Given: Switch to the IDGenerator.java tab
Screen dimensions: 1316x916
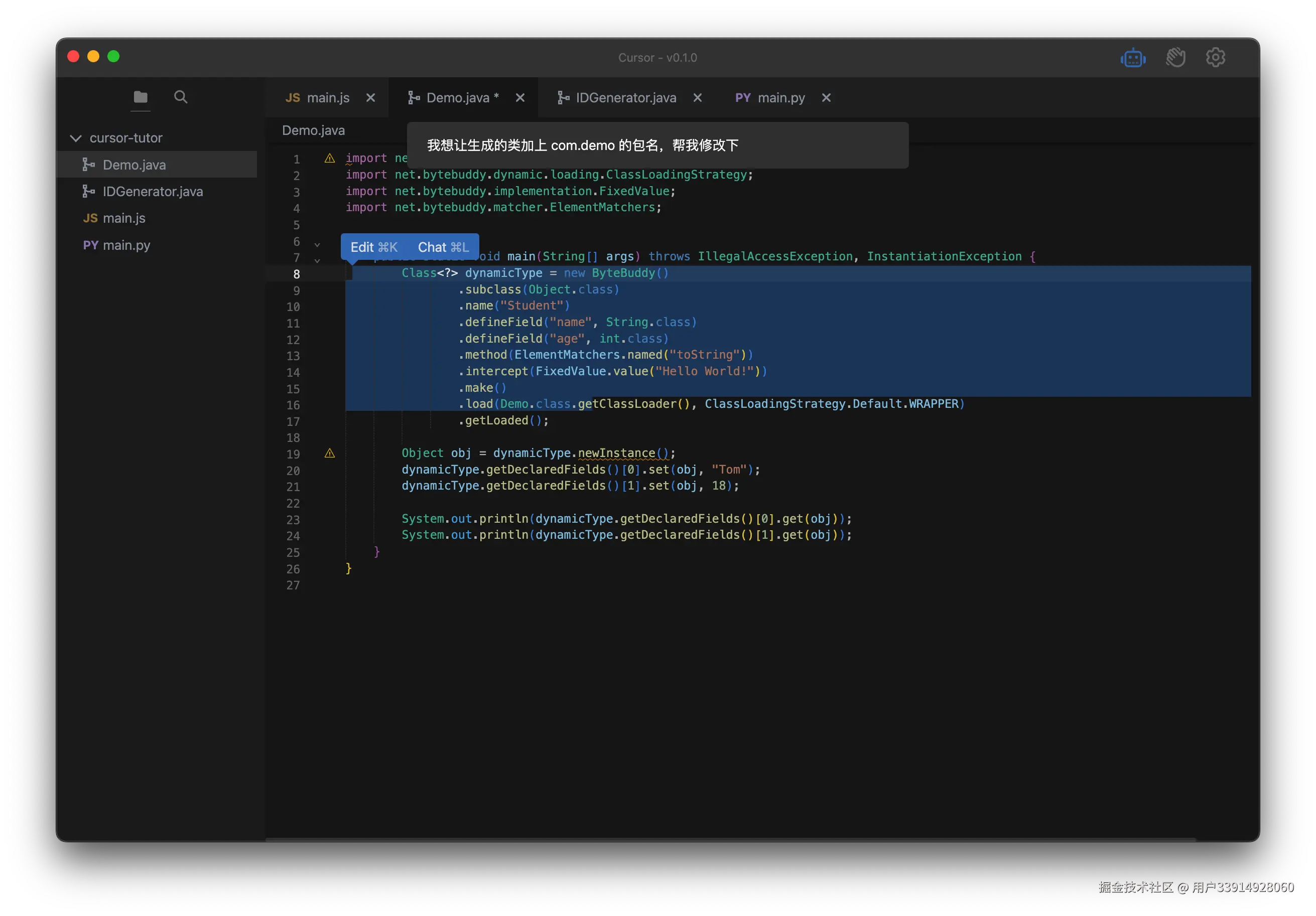Looking at the screenshot, I should point(625,98).
